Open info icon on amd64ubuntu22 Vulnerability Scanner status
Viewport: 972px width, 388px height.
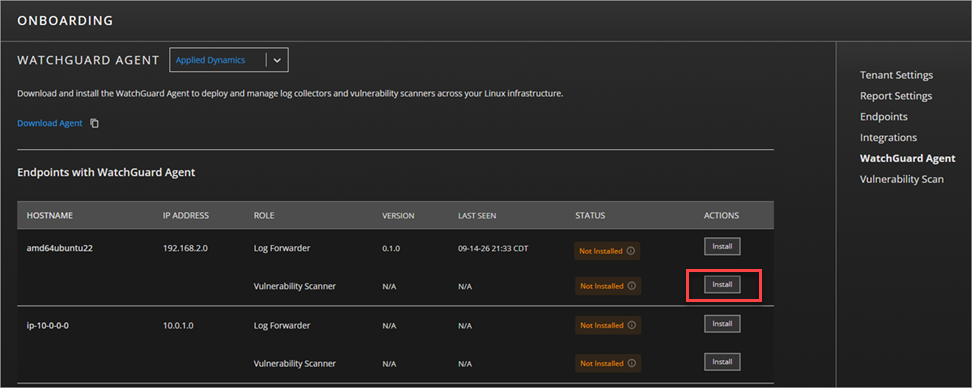pyautogui.click(x=631, y=286)
